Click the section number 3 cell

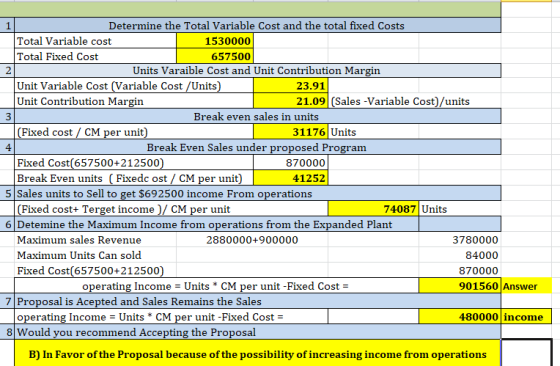click(7, 117)
